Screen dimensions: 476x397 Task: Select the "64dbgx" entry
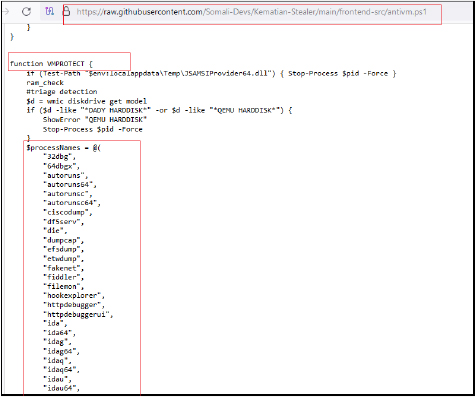click(61, 166)
